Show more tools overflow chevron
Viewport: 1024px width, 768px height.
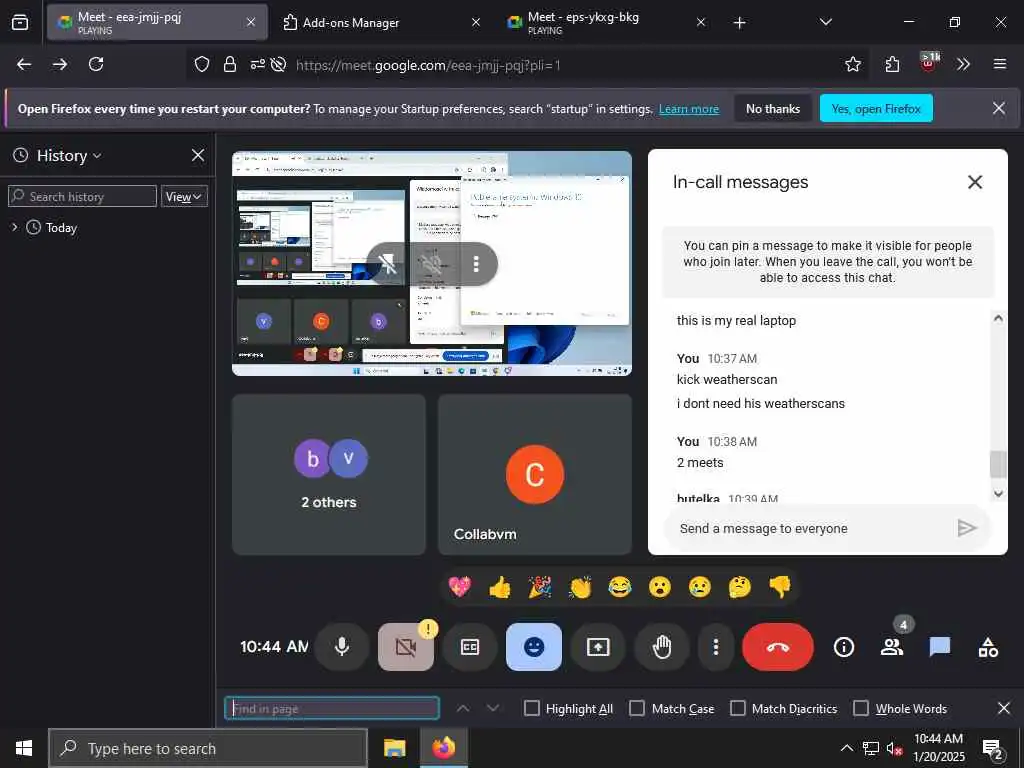[963, 64]
